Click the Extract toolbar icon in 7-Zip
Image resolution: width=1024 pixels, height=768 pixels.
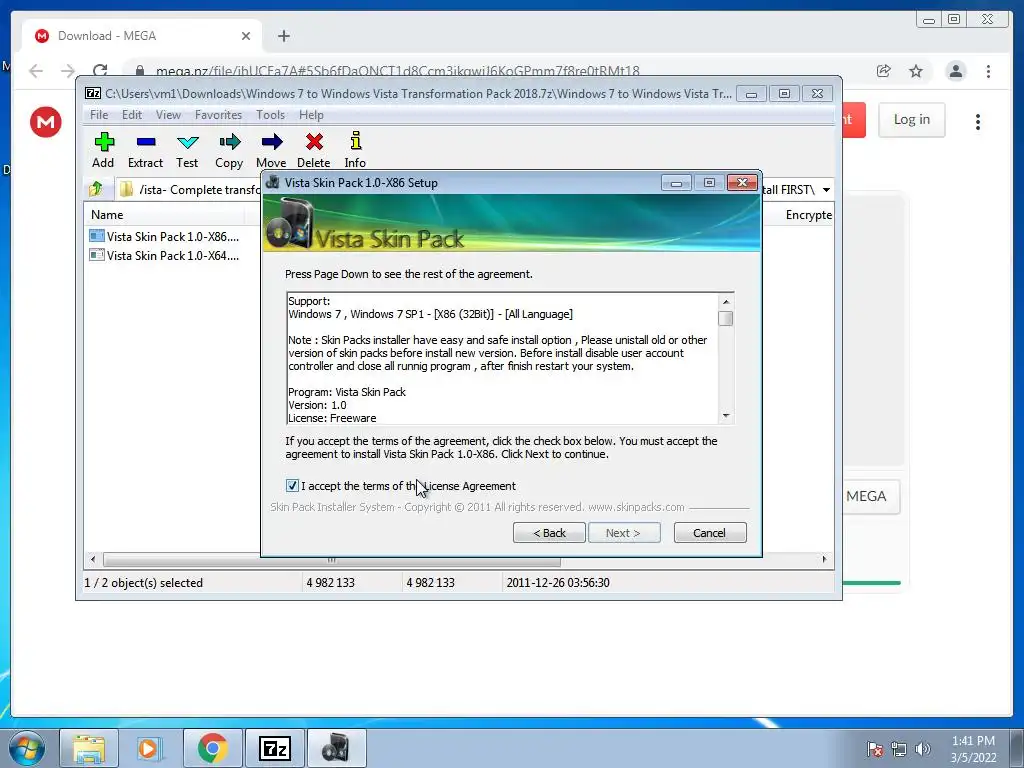[x=145, y=150]
